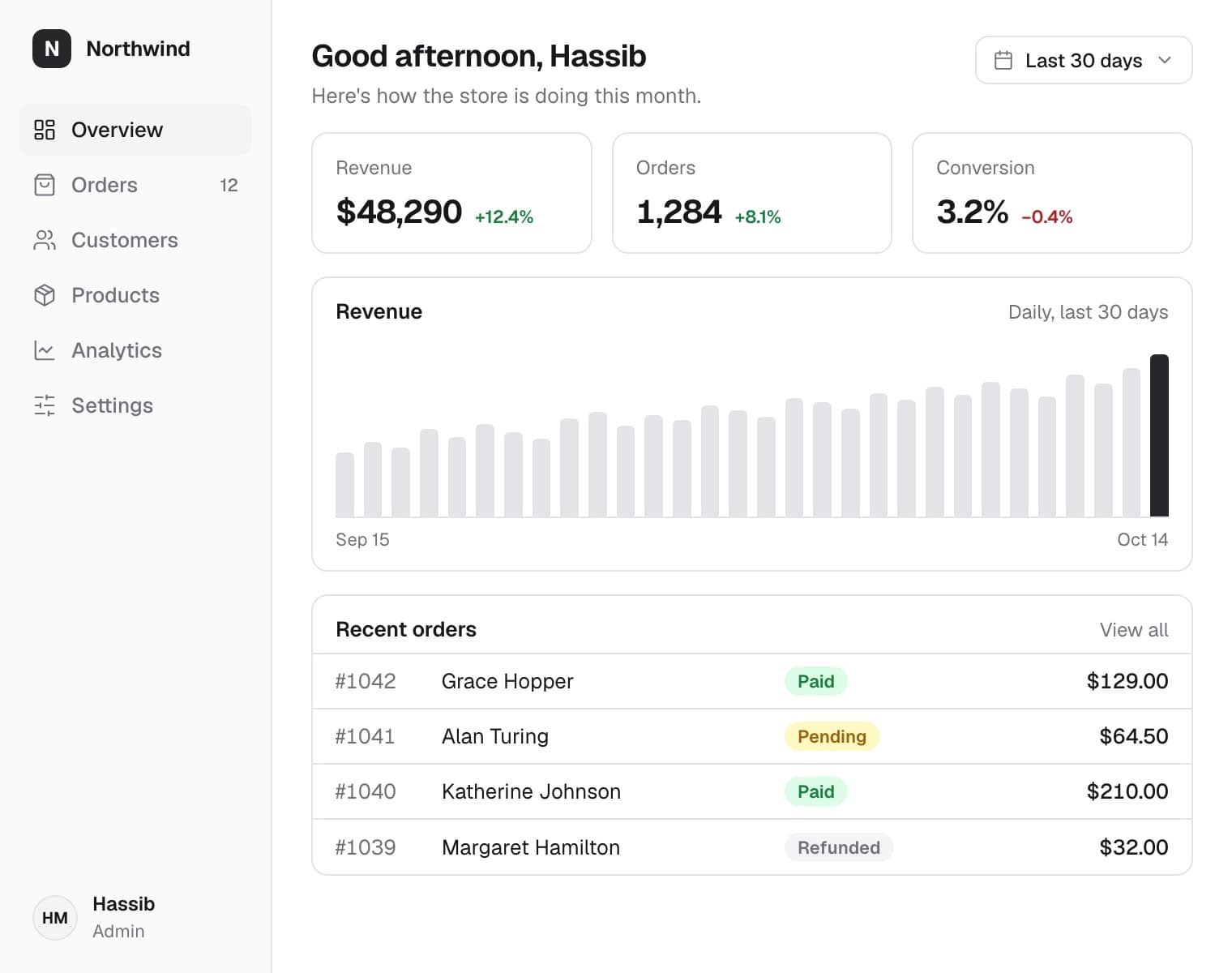Click the Refunded status badge
The height and width of the screenshot is (973, 1232).
pyautogui.click(x=839, y=847)
